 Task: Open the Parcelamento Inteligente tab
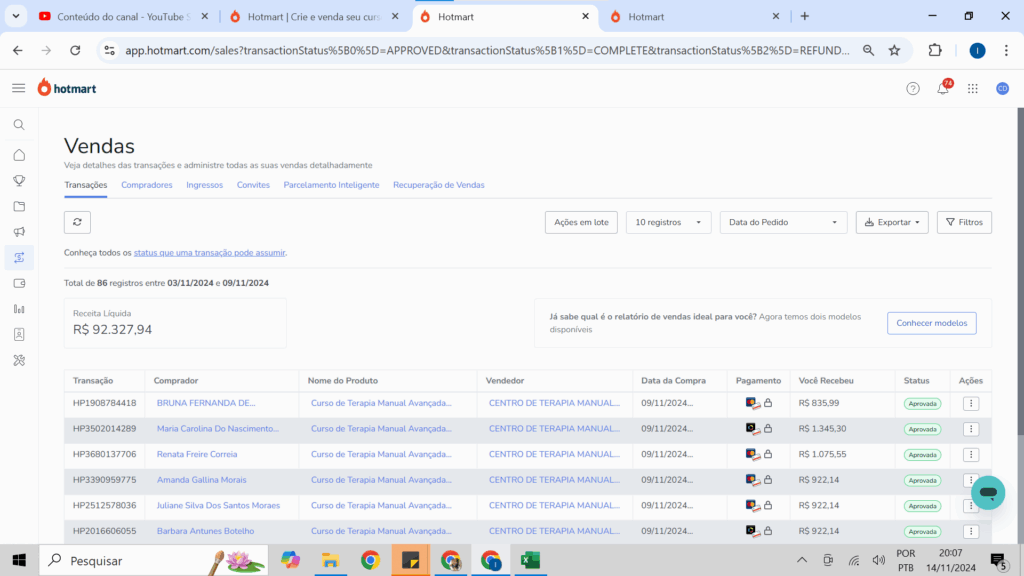tap(331, 185)
